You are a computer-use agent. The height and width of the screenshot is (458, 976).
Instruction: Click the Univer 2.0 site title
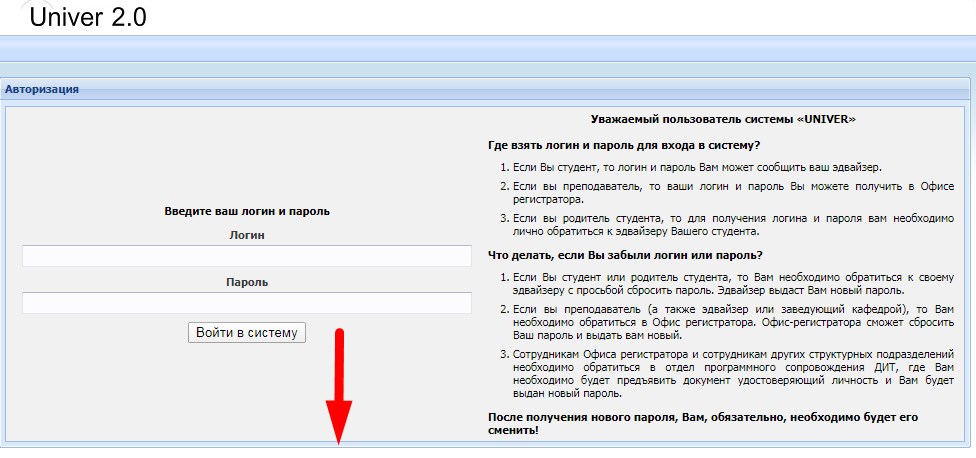click(x=89, y=17)
